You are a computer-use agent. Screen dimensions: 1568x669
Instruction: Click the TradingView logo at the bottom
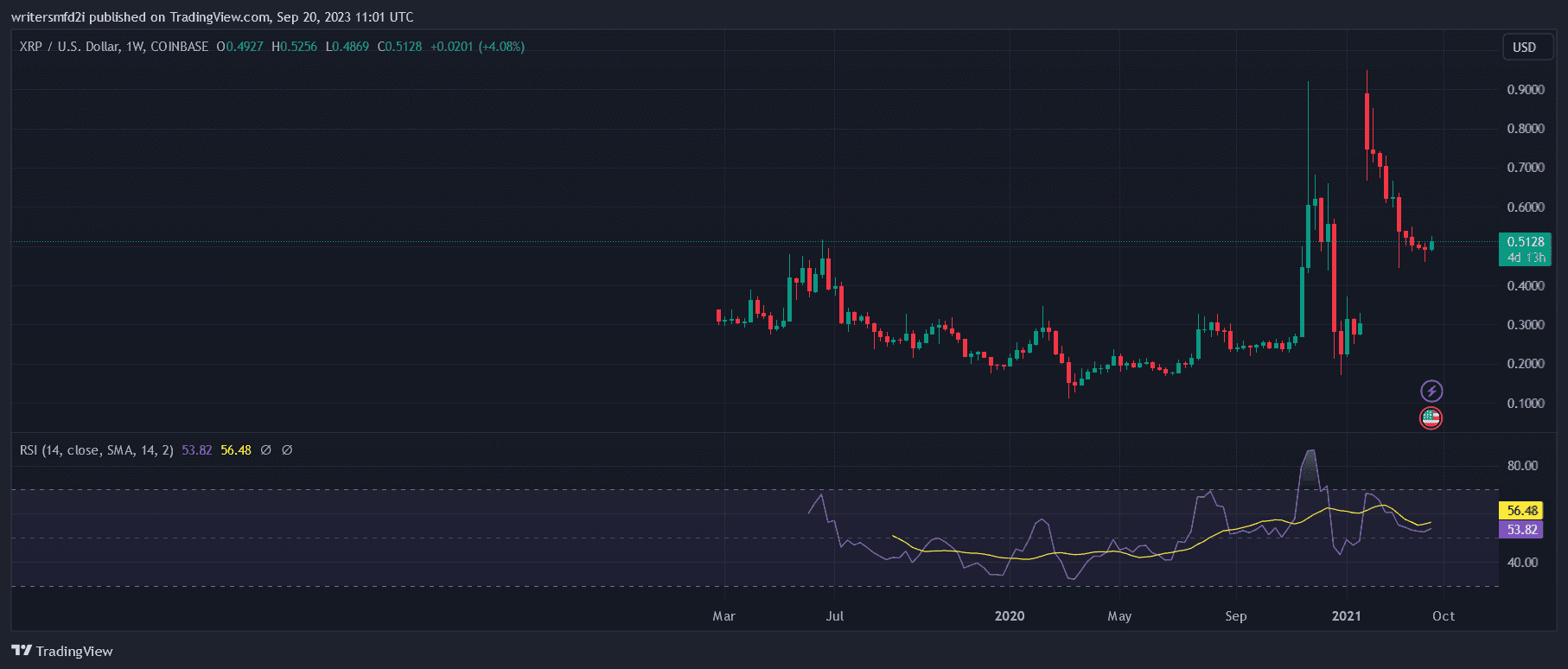(x=62, y=651)
